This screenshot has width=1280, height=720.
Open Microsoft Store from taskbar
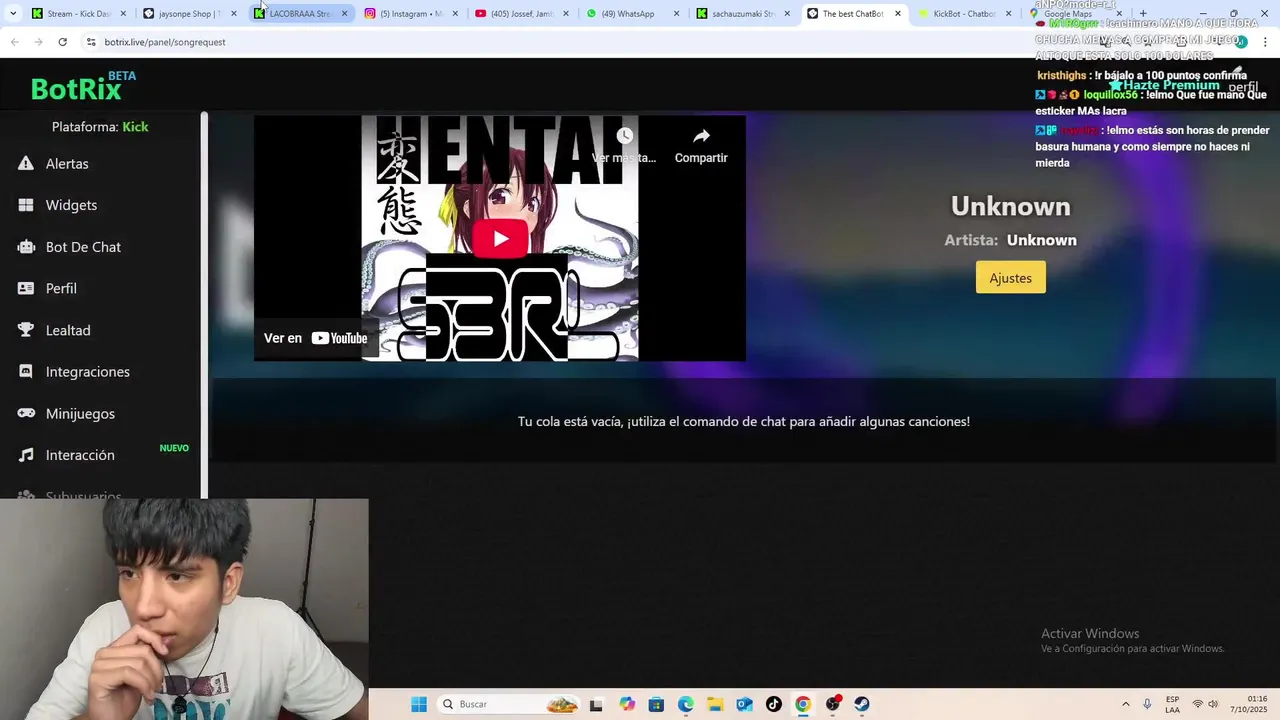tap(656, 704)
